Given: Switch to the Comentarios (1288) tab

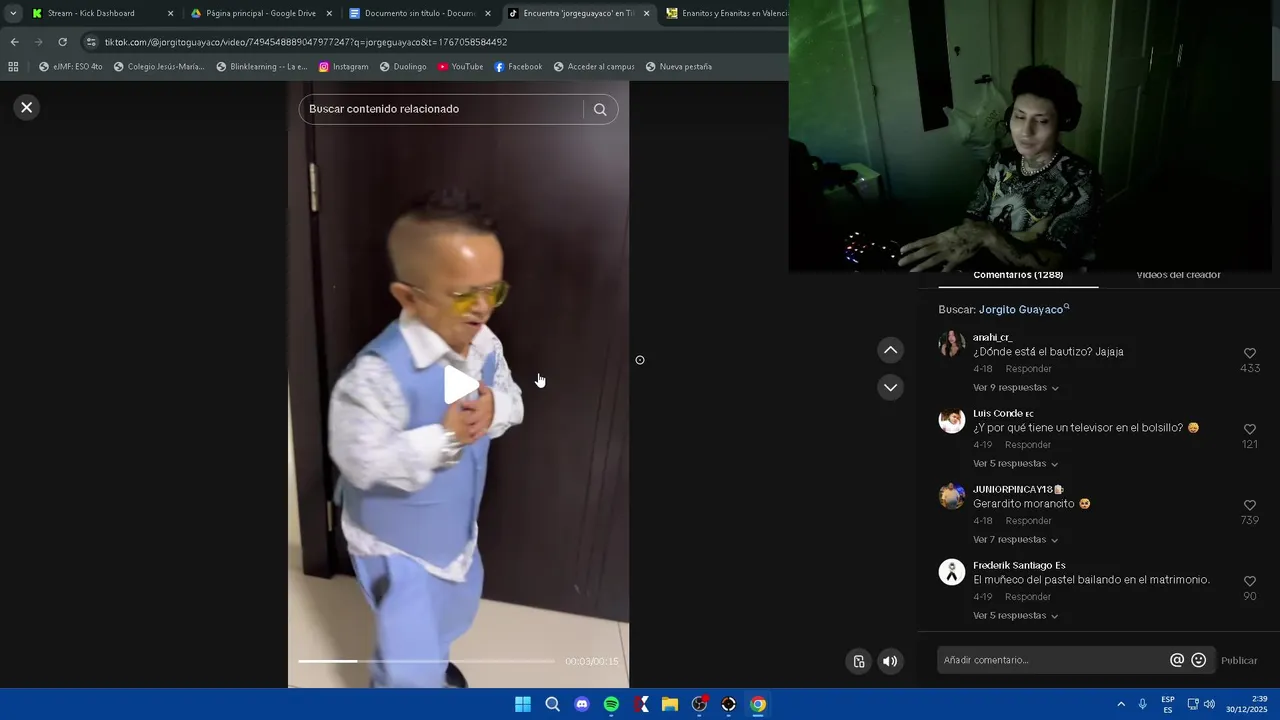Looking at the screenshot, I should 1018,275.
